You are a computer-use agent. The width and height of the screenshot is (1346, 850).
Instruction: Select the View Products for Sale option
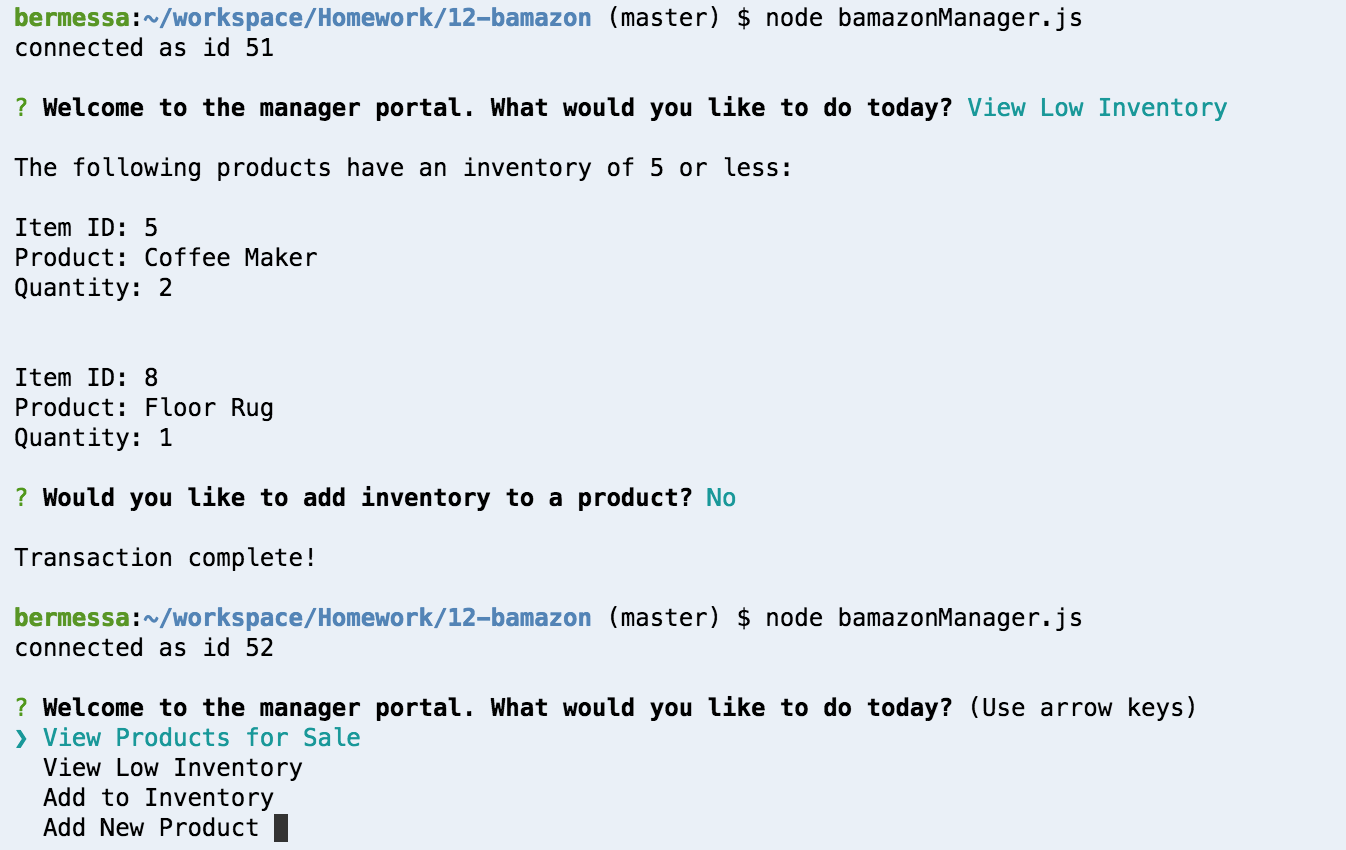(202, 738)
